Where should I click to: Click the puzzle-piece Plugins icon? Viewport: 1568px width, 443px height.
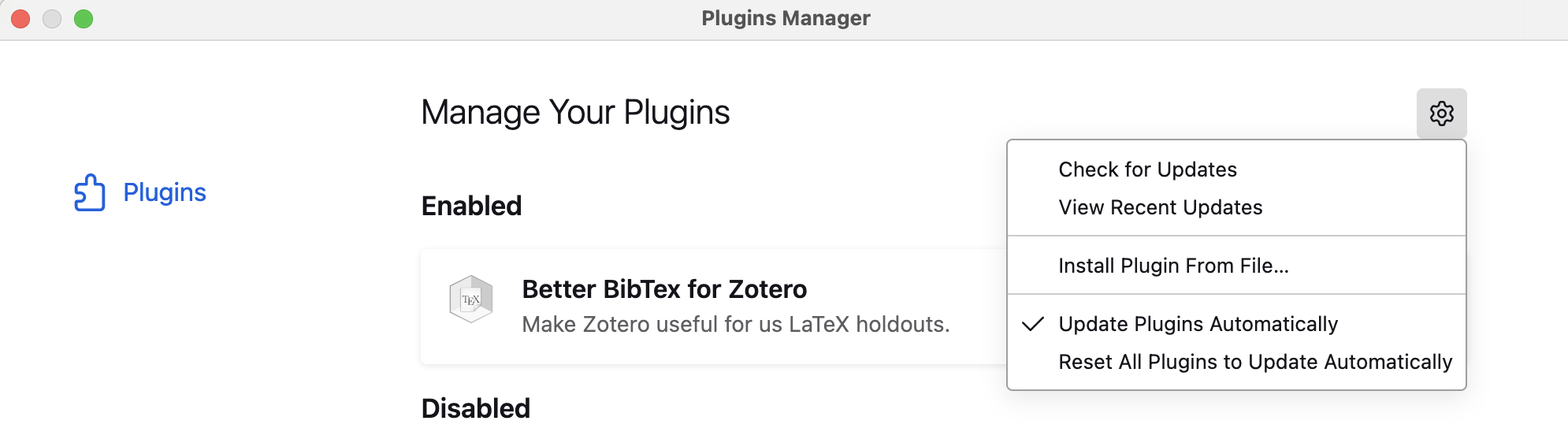coord(89,192)
